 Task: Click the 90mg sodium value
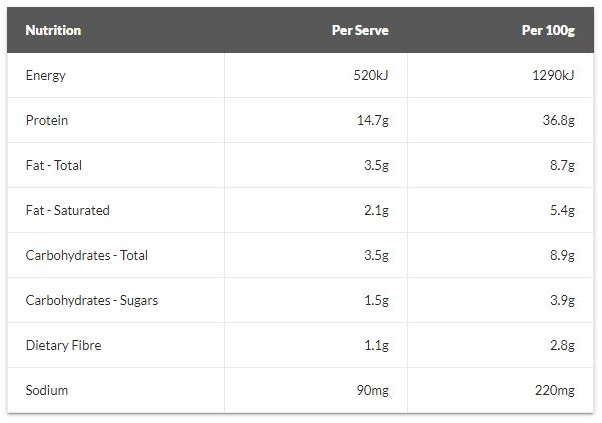tap(372, 390)
